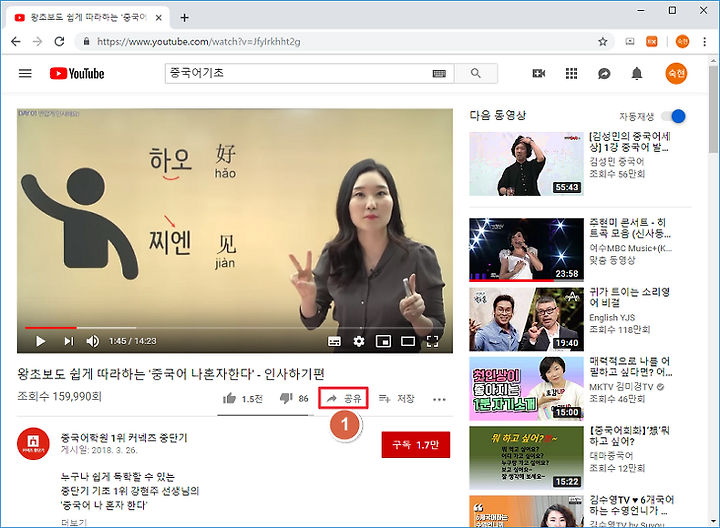Bookmark this page with the star
Screen dimensions: 720x528
(x=603, y=42)
